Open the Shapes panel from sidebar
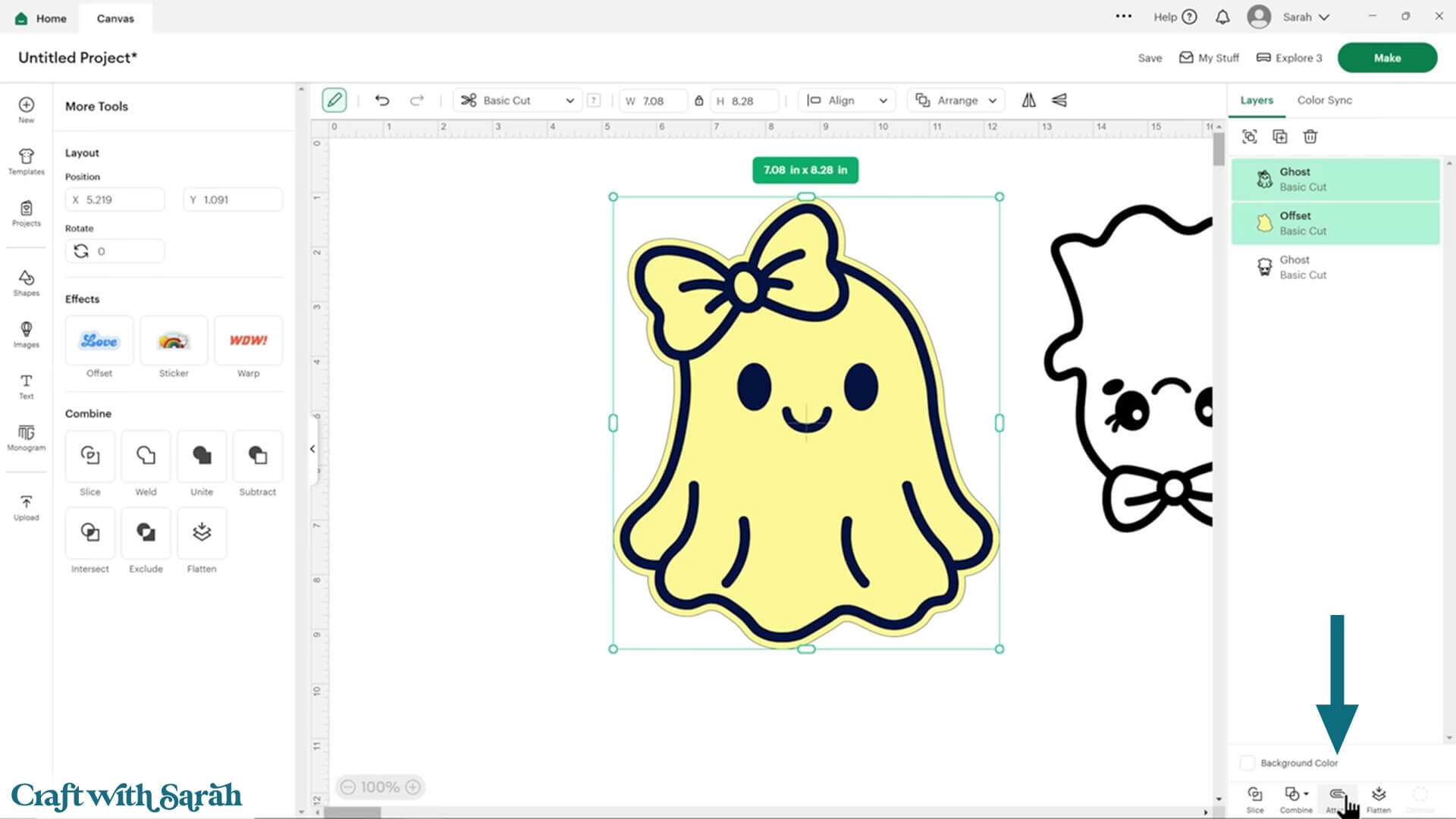The width and height of the screenshot is (1456, 819). tap(26, 282)
